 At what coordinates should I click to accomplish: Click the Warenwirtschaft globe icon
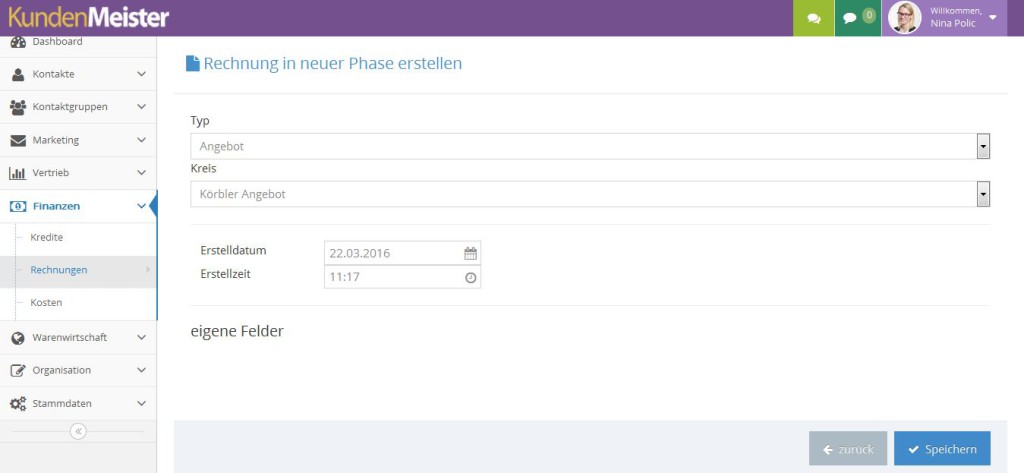[17, 338]
